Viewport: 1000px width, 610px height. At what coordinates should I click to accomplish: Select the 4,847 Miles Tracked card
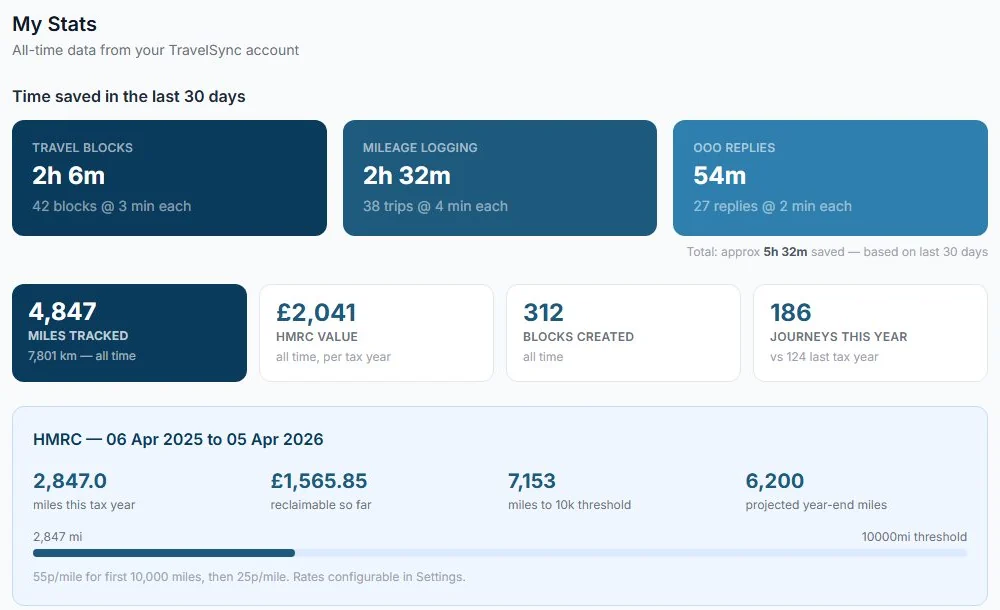pyautogui.click(x=129, y=333)
